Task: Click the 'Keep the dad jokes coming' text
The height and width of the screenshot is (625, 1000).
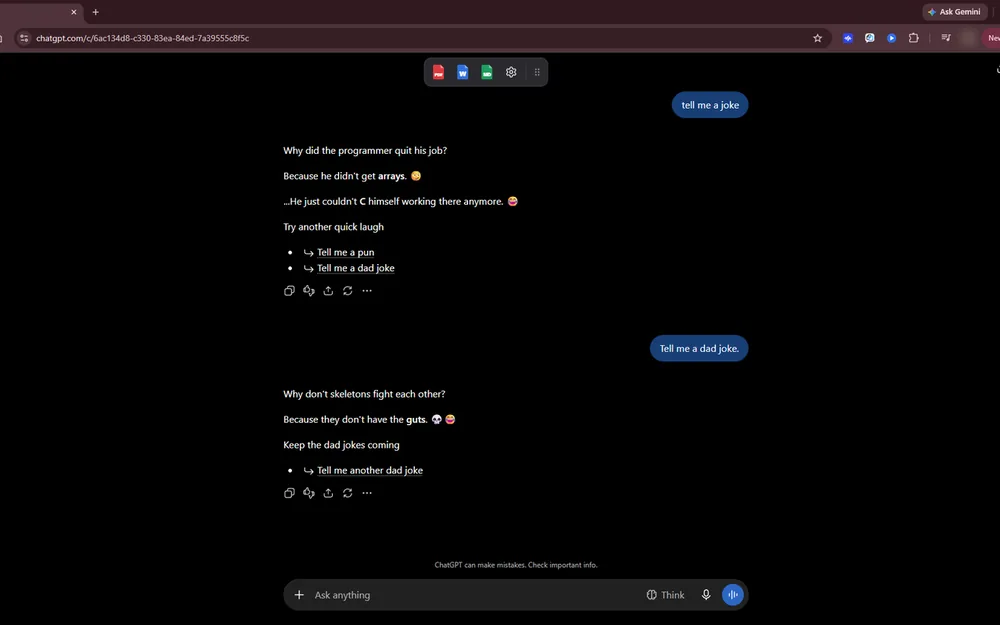Action: coord(341,445)
